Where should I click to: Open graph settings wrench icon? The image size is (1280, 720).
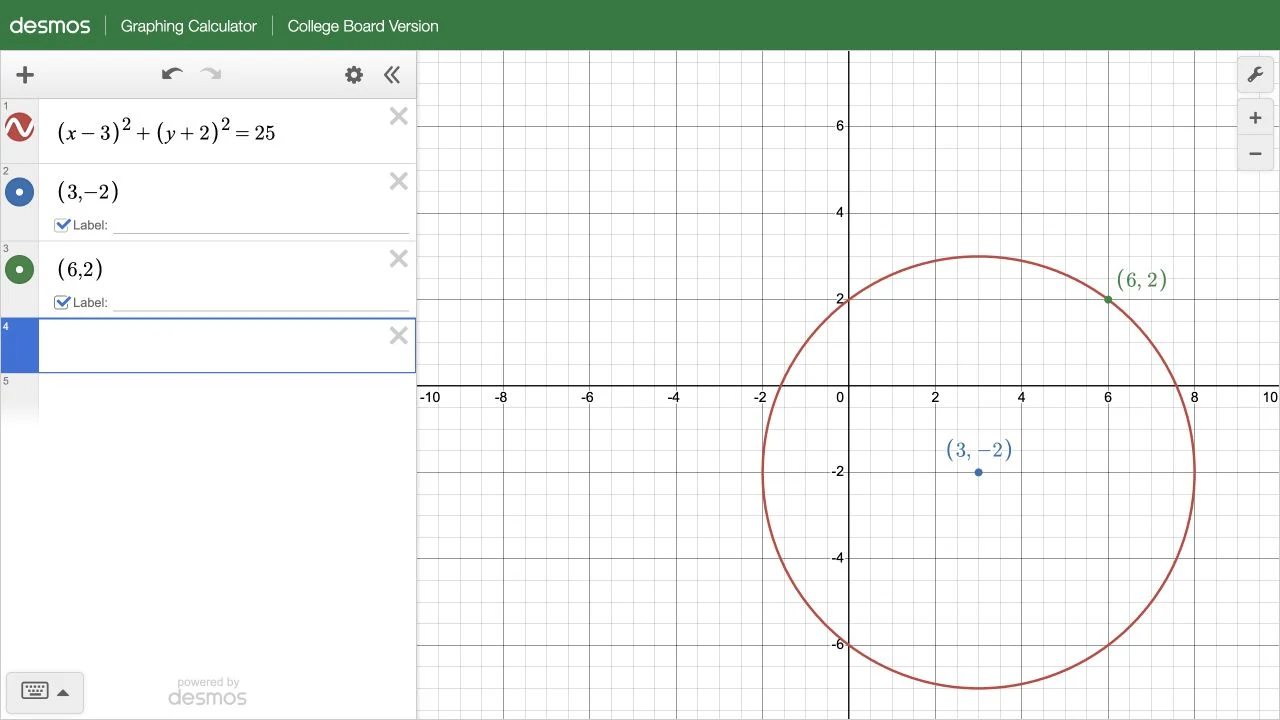(1255, 75)
